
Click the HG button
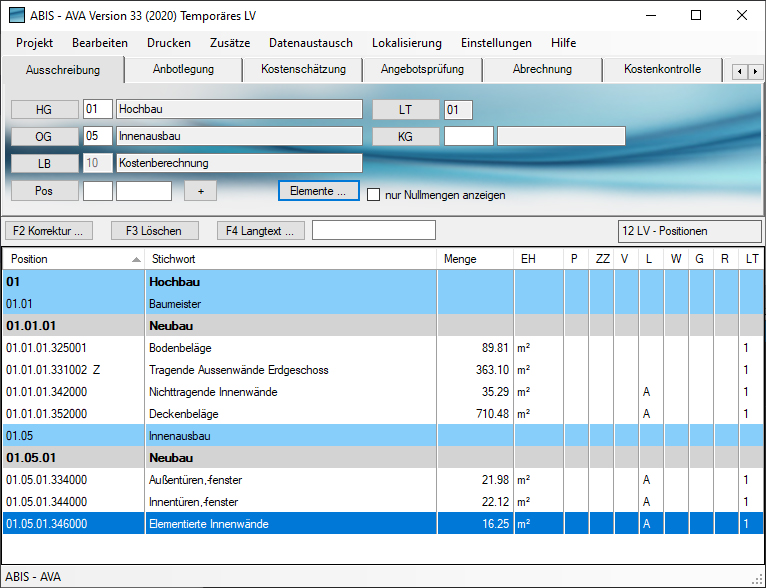(44, 109)
